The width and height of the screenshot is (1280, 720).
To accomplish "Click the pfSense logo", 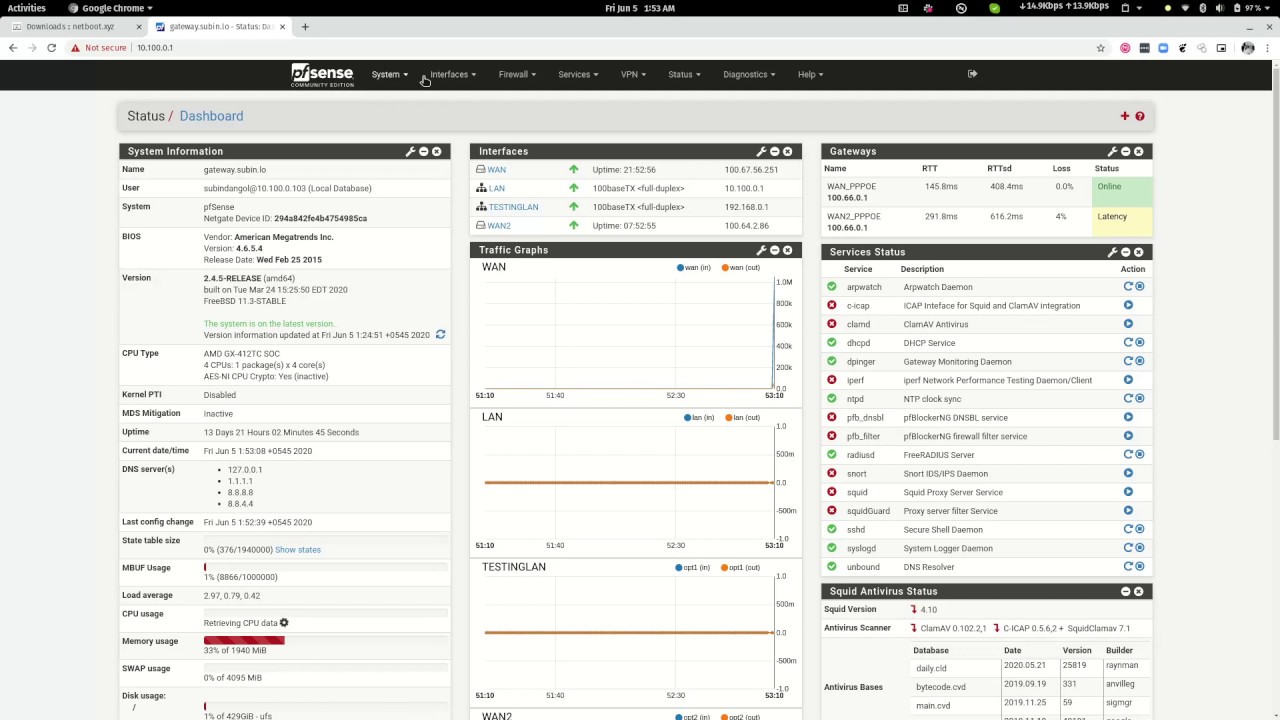I will pos(322,75).
